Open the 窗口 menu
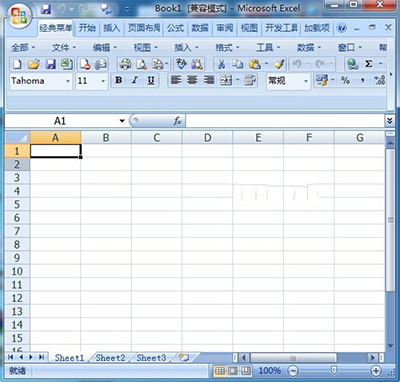 click(x=350, y=48)
